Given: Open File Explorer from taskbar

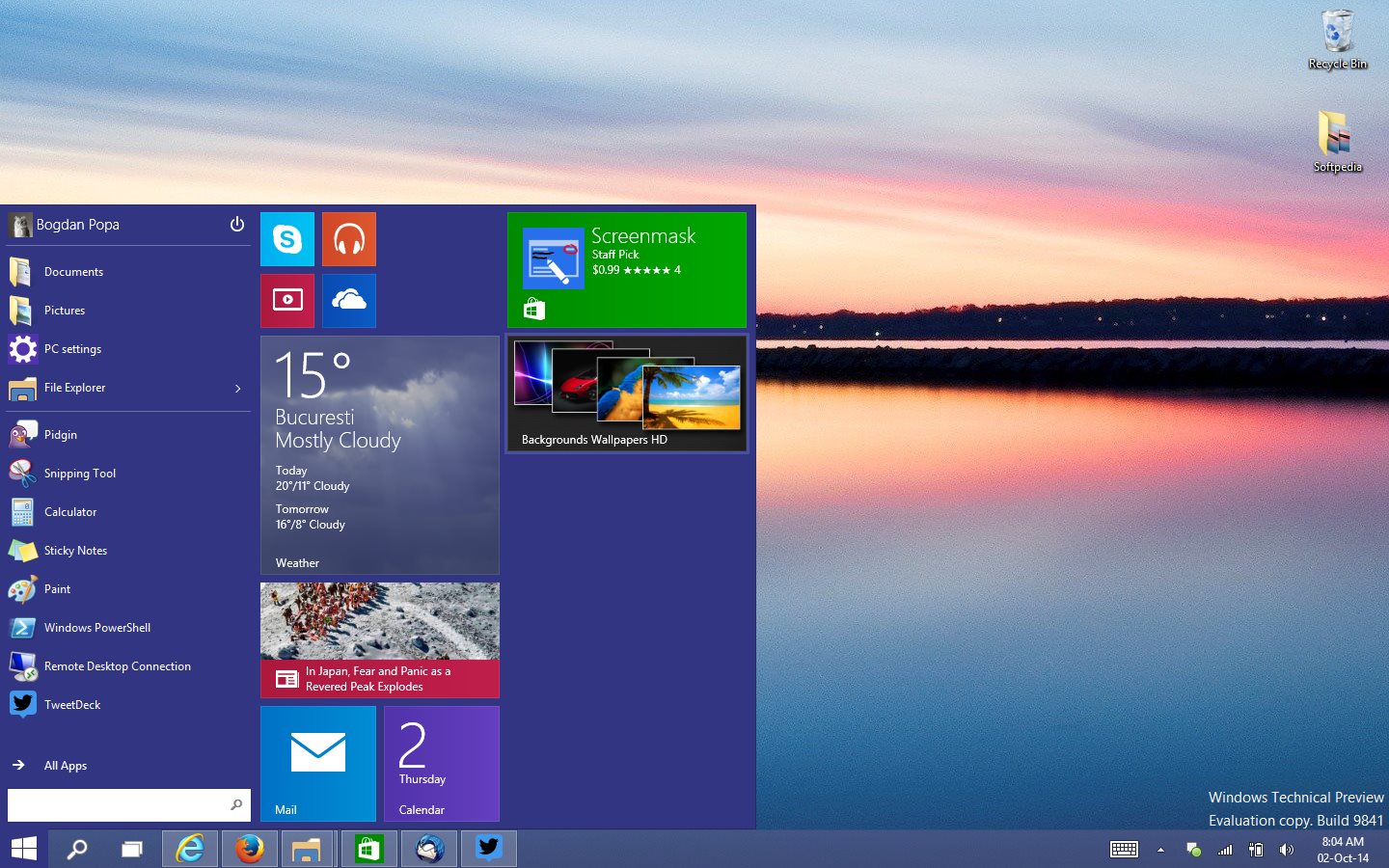Looking at the screenshot, I should coord(308,849).
